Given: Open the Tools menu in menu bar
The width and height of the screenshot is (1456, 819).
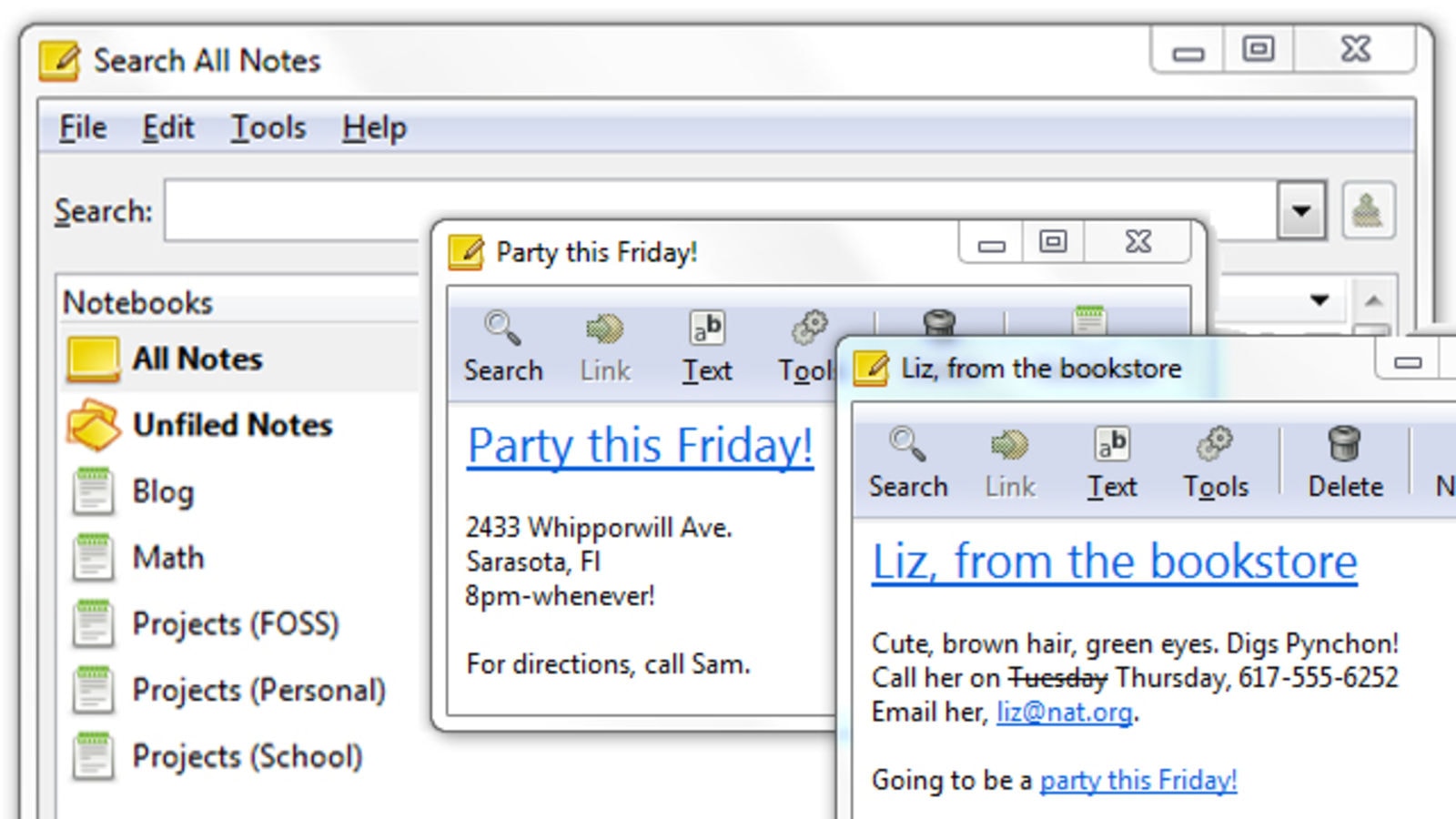Looking at the screenshot, I should (268, 128).
